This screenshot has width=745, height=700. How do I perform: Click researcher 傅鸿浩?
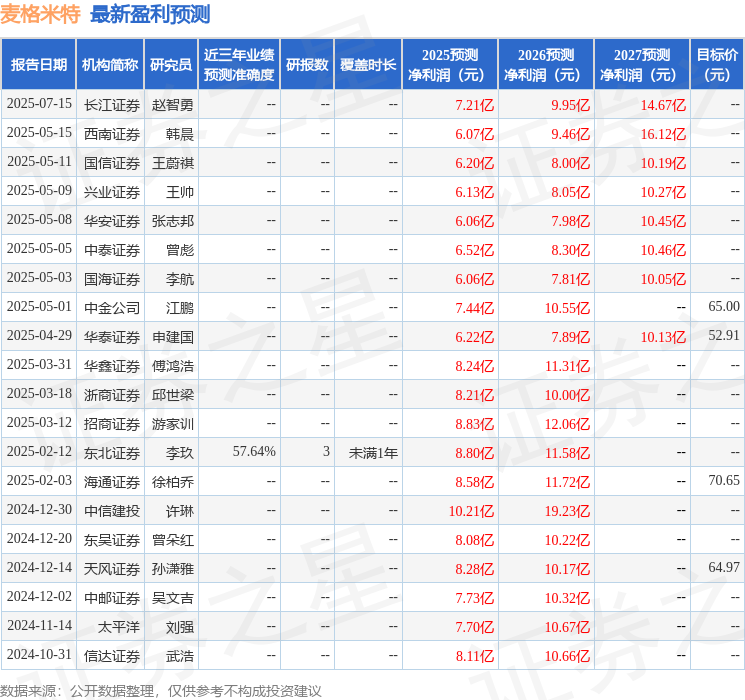tap(172, 366)
